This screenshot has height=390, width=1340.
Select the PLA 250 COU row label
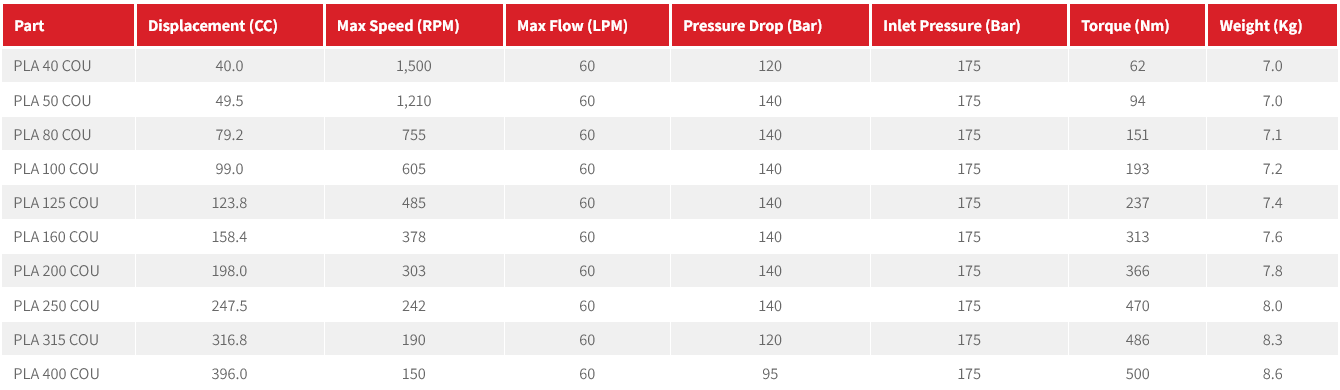(56, 306)
